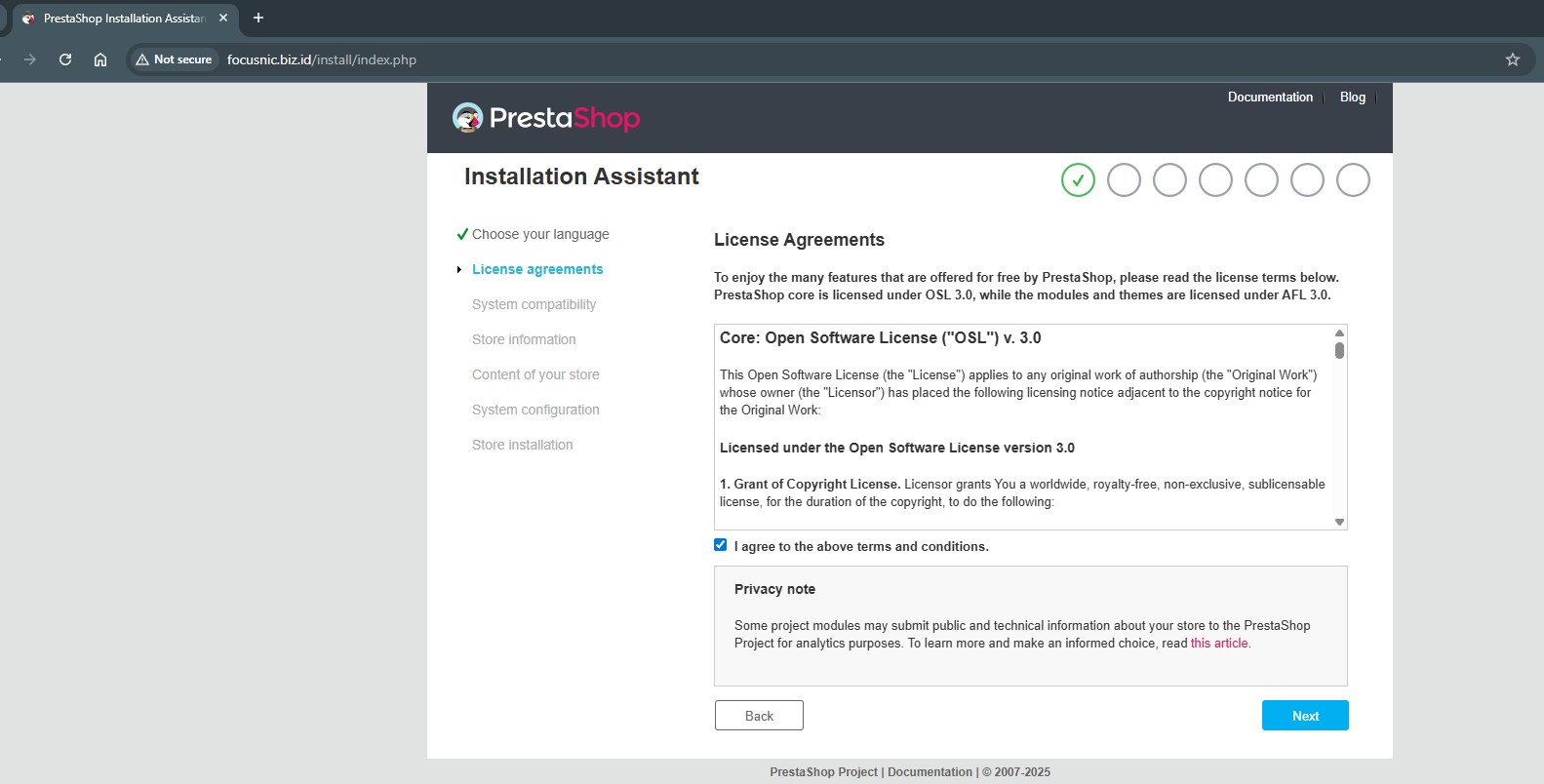1544x784 pixels.
Task: Uncheck the agree to terms checkbox
Action: click(x=721, y=545)
